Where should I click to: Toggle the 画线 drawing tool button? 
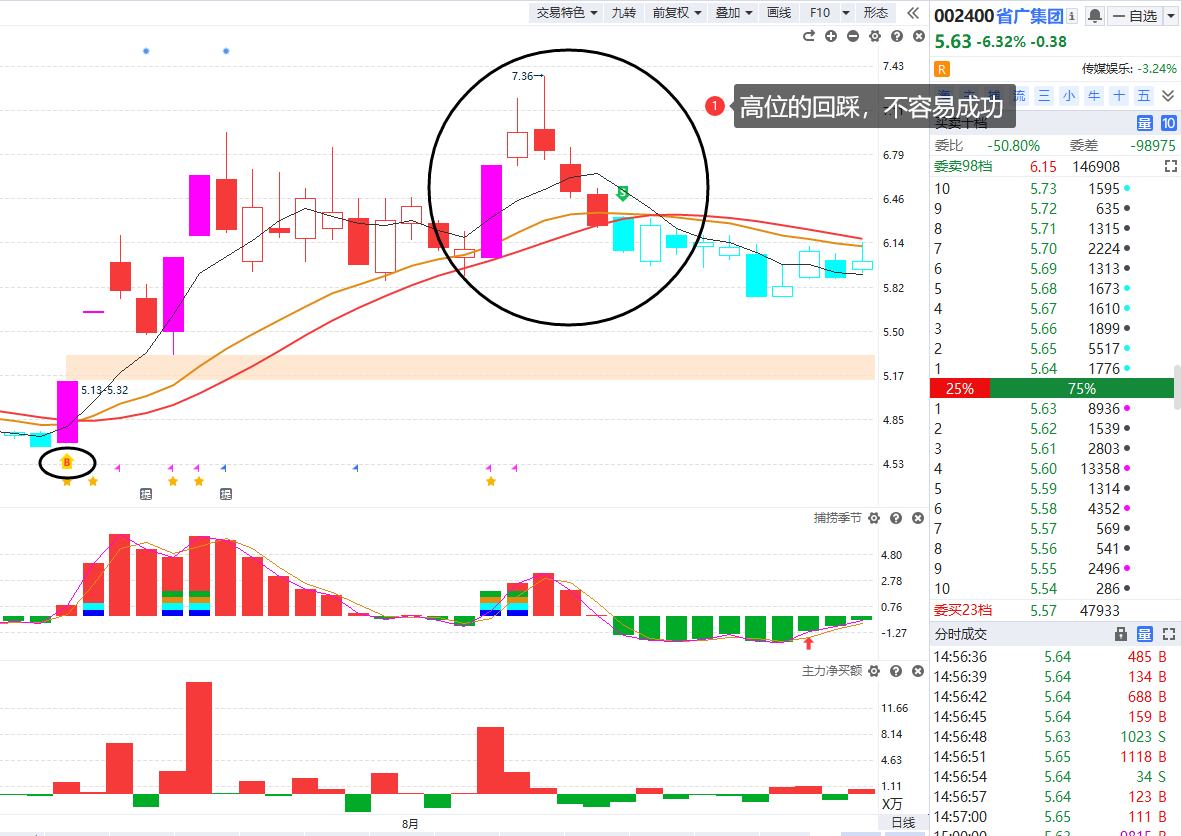(779, 13)
